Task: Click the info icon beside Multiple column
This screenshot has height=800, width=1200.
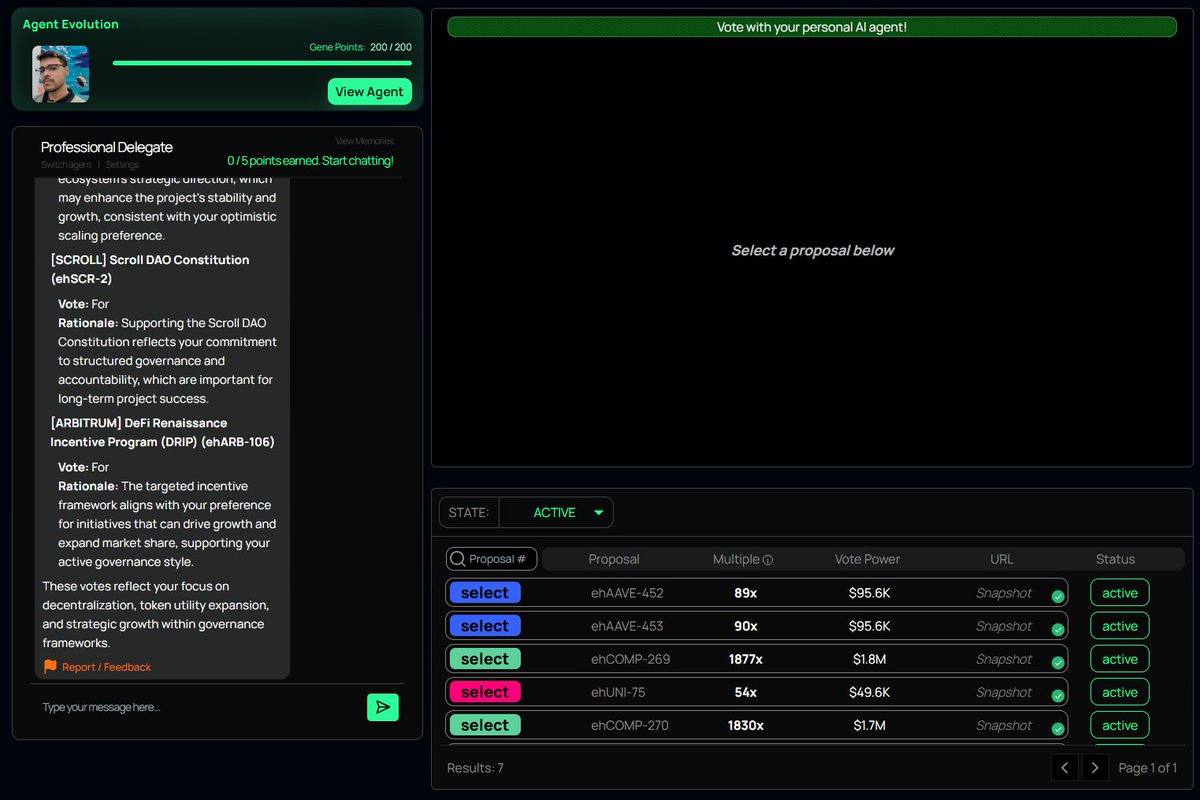Action: pos(770,558)
